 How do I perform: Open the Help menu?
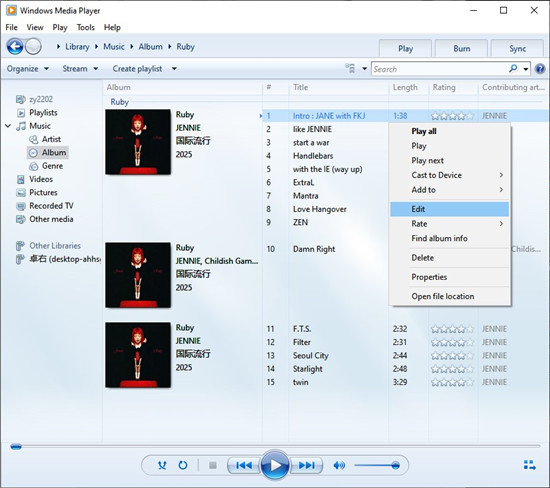coord(112,27)
